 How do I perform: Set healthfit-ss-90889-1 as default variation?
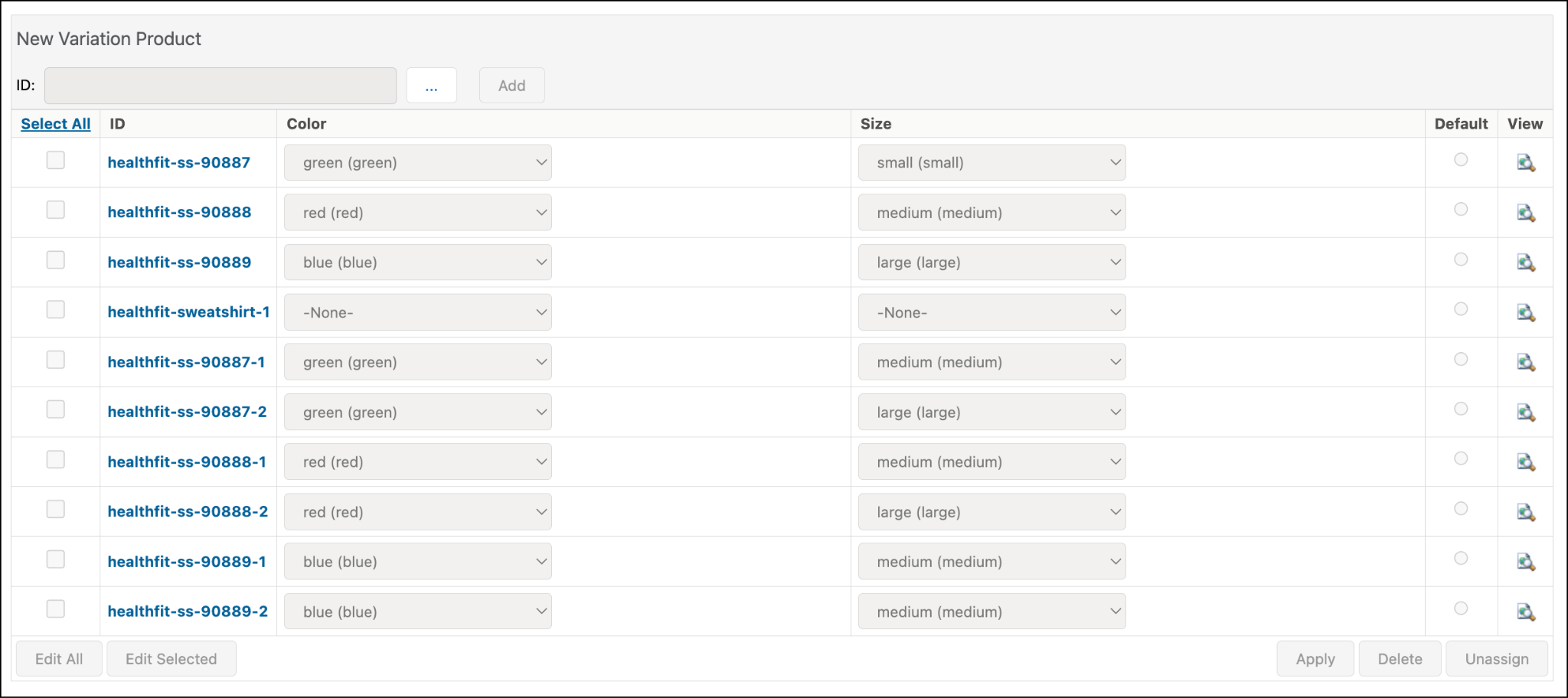click(1461, 558)
